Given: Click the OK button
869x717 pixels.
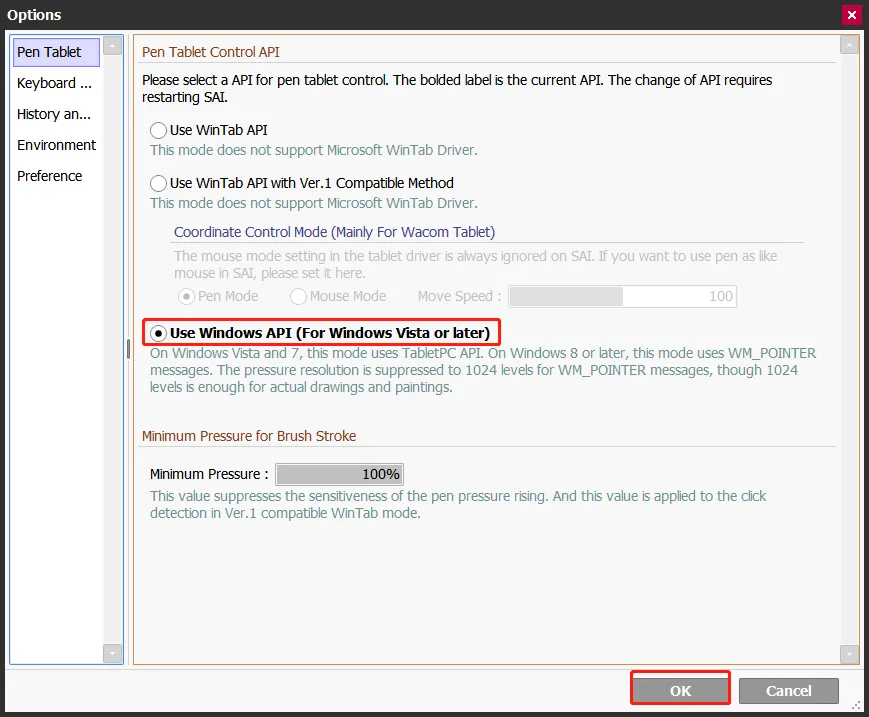Looking at the screenshot, I should (681, 690).
